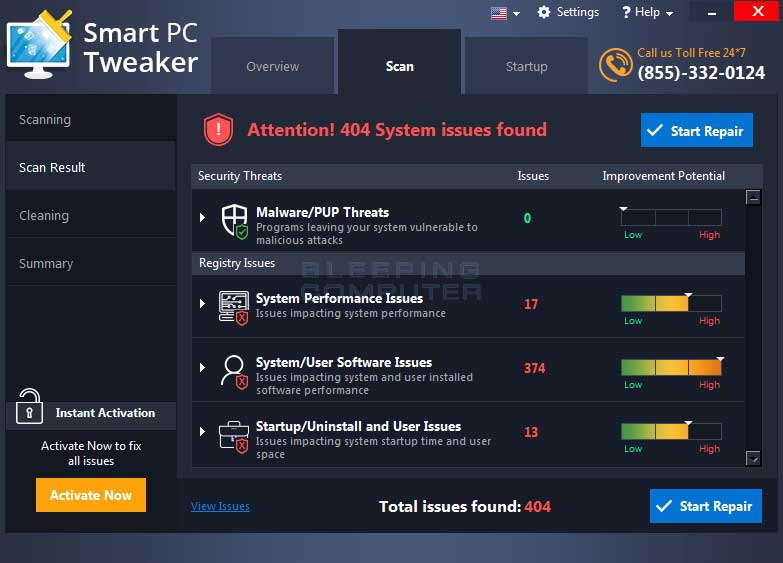The image size is (783, 563).
Task: Open the Help dropdown arrow
Action: 669,14
